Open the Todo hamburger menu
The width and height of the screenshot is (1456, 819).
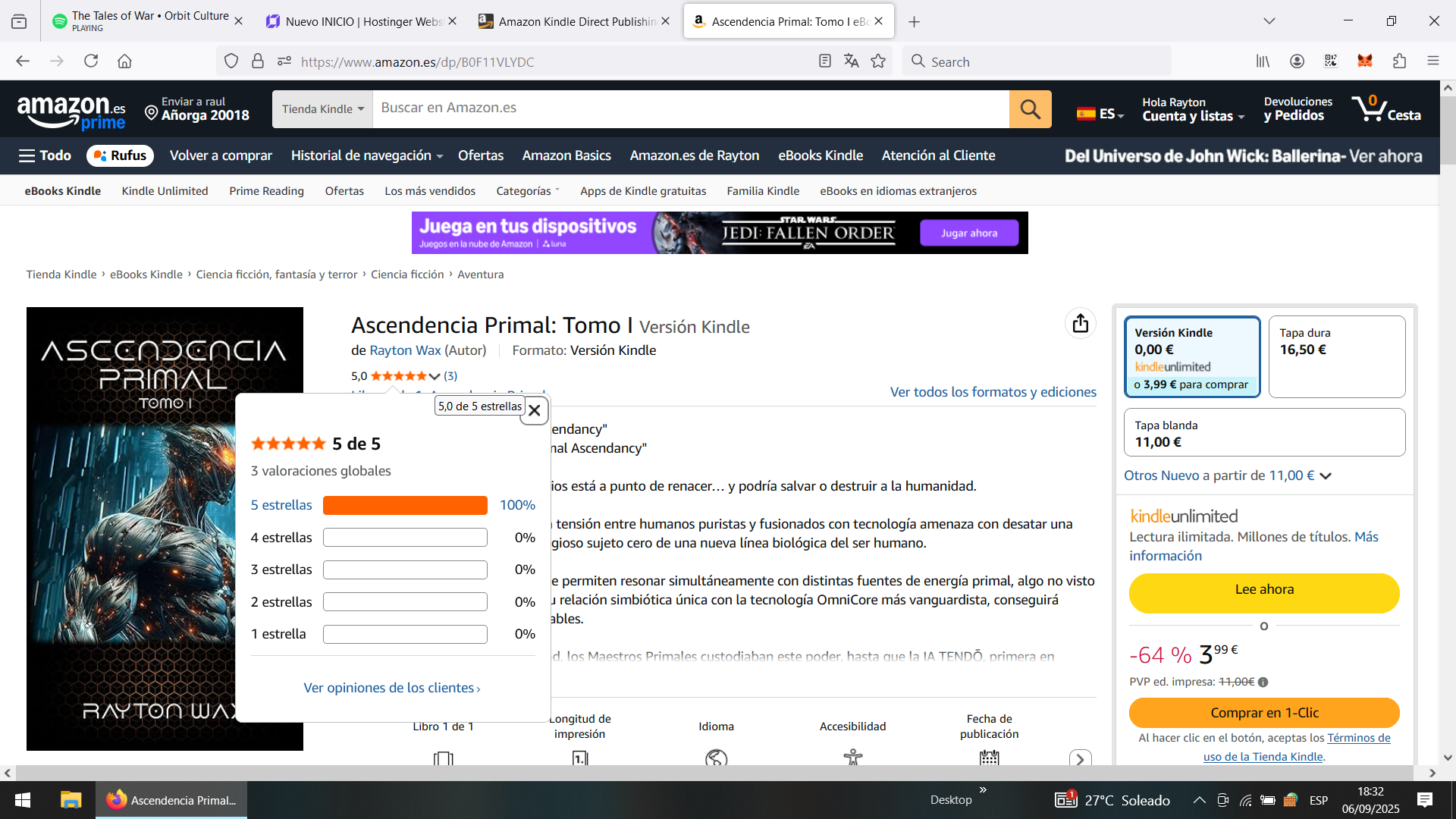45,155
